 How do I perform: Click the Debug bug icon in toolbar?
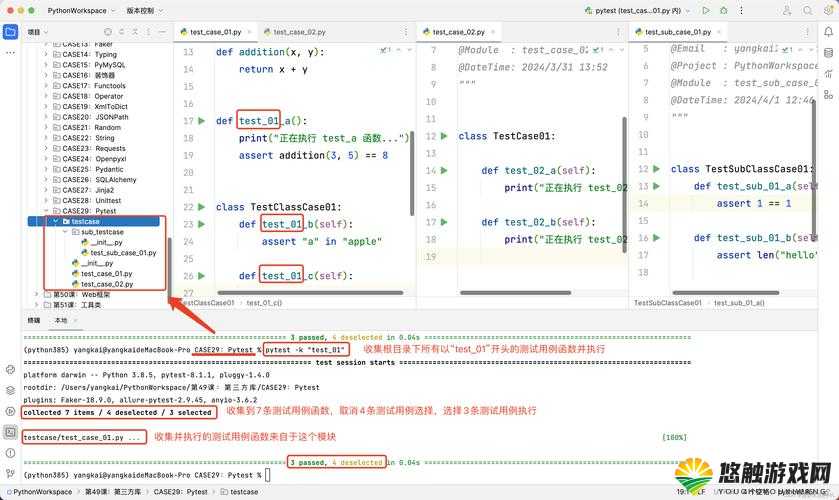coord(723,10)
